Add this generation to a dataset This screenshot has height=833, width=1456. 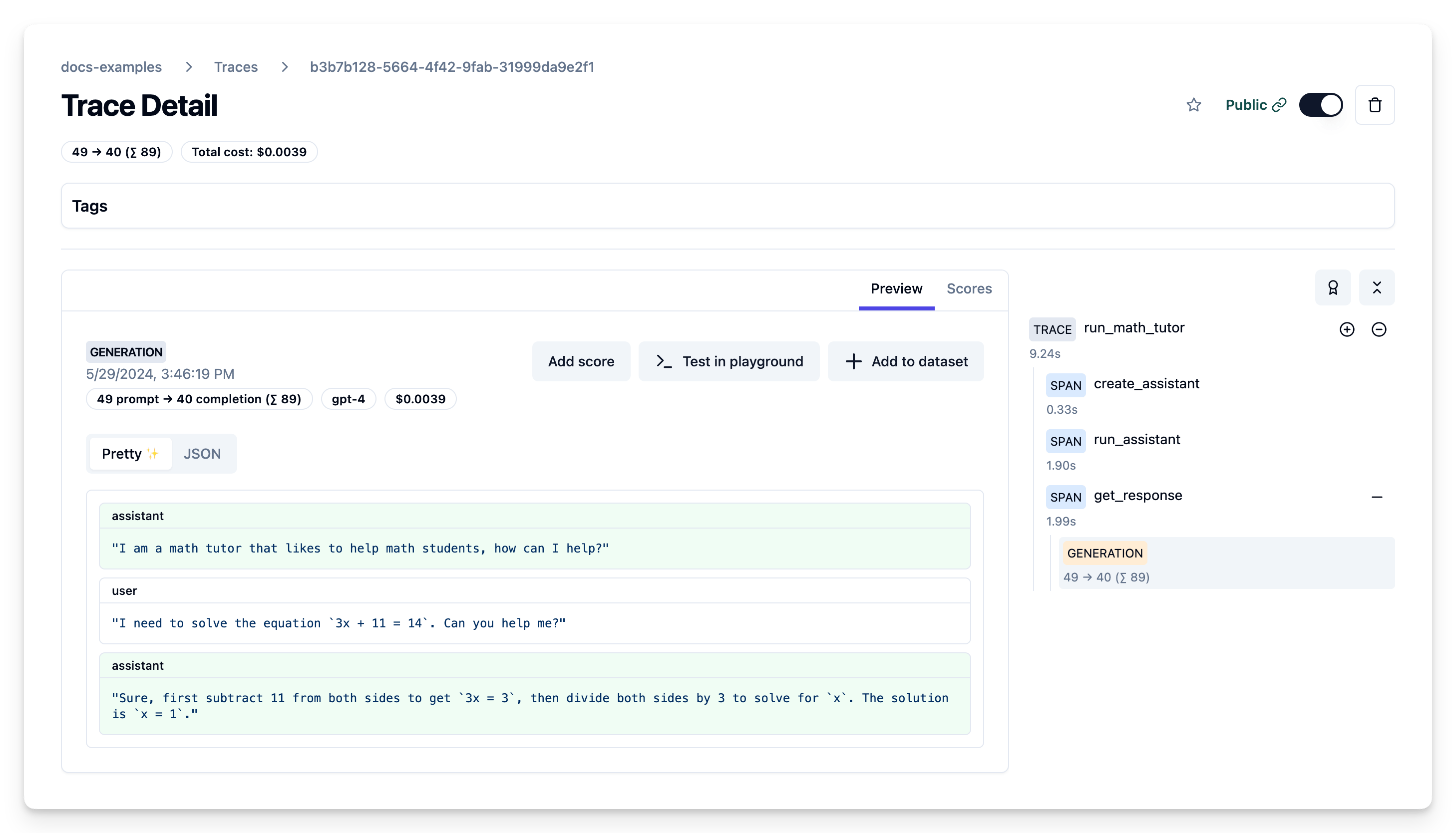[905, 361]
